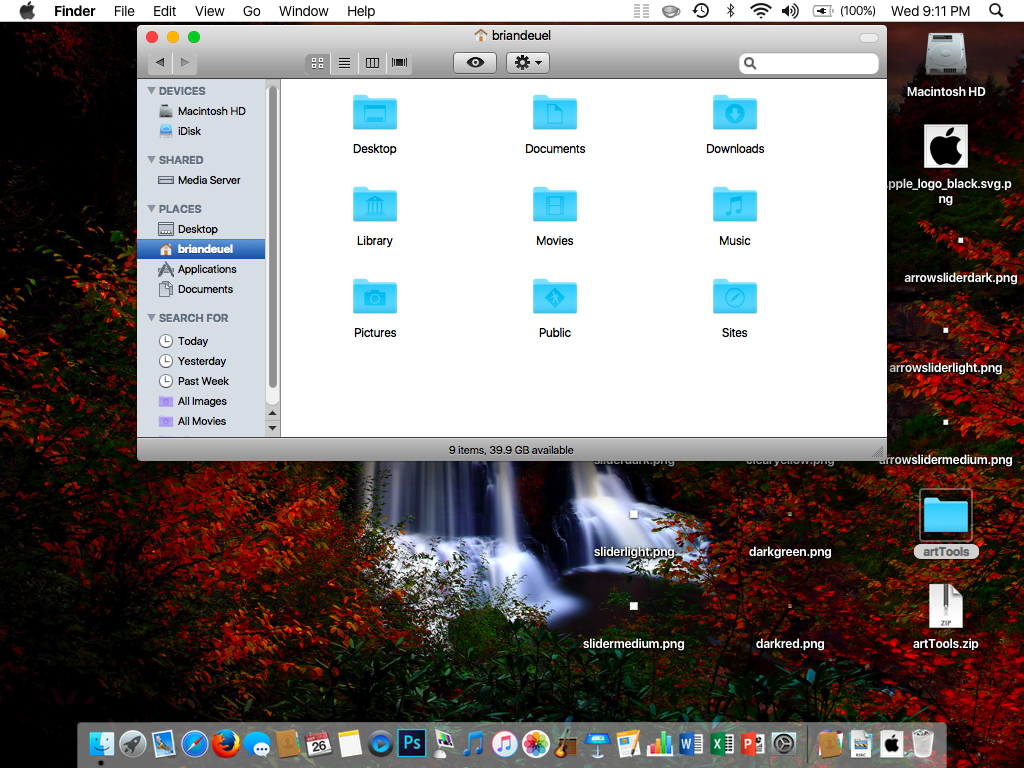Screen dimensions: 1024x768
Task: Collapse the PLACES sidebar section
Action: point(152,208)
